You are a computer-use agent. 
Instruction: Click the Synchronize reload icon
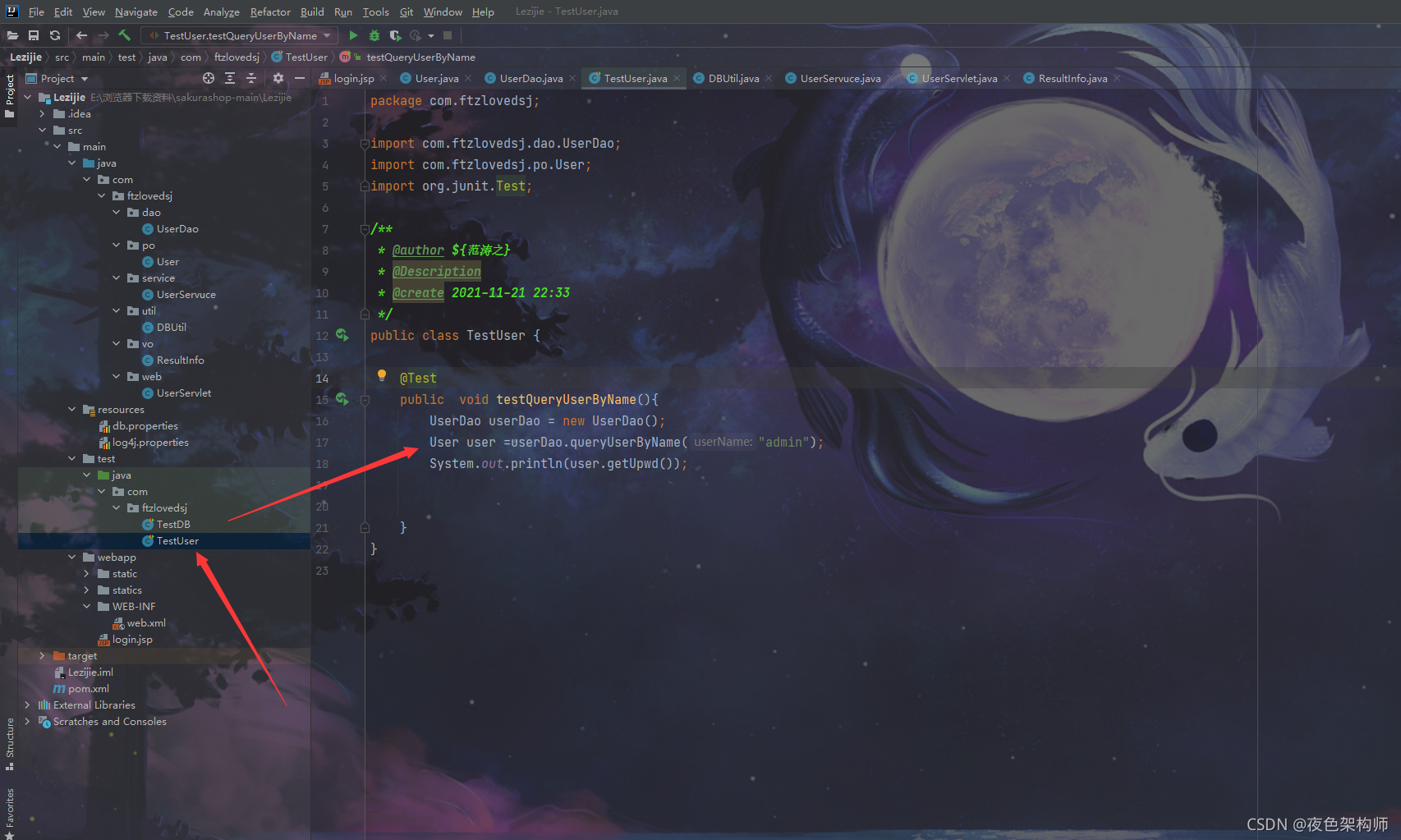55,35
